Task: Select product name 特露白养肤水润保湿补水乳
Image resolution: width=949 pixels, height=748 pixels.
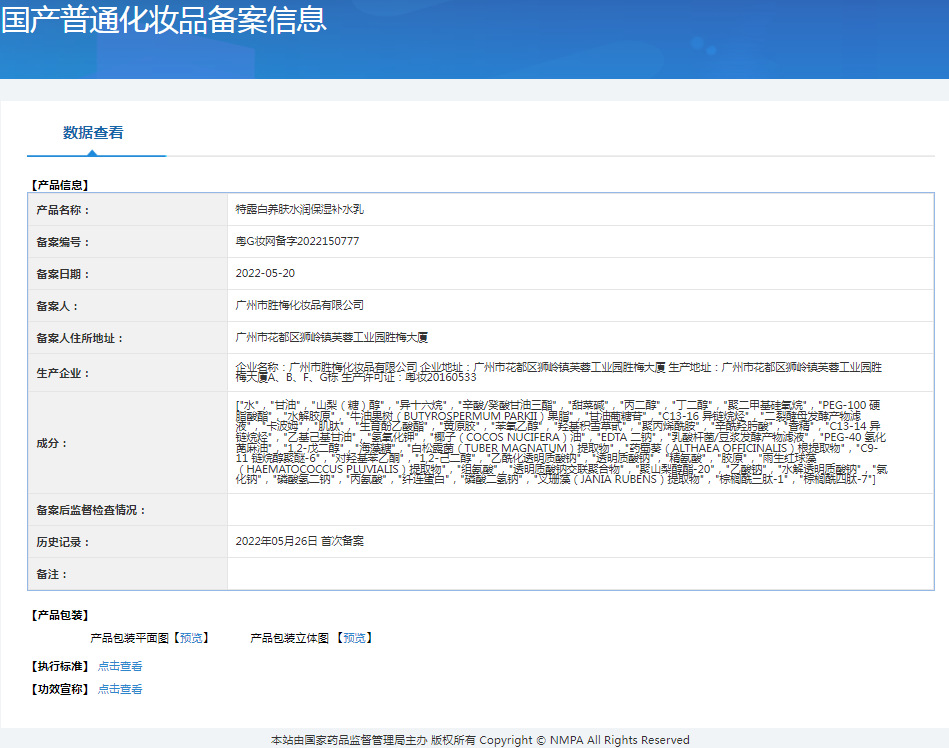Action: click(x=300, y=209)
